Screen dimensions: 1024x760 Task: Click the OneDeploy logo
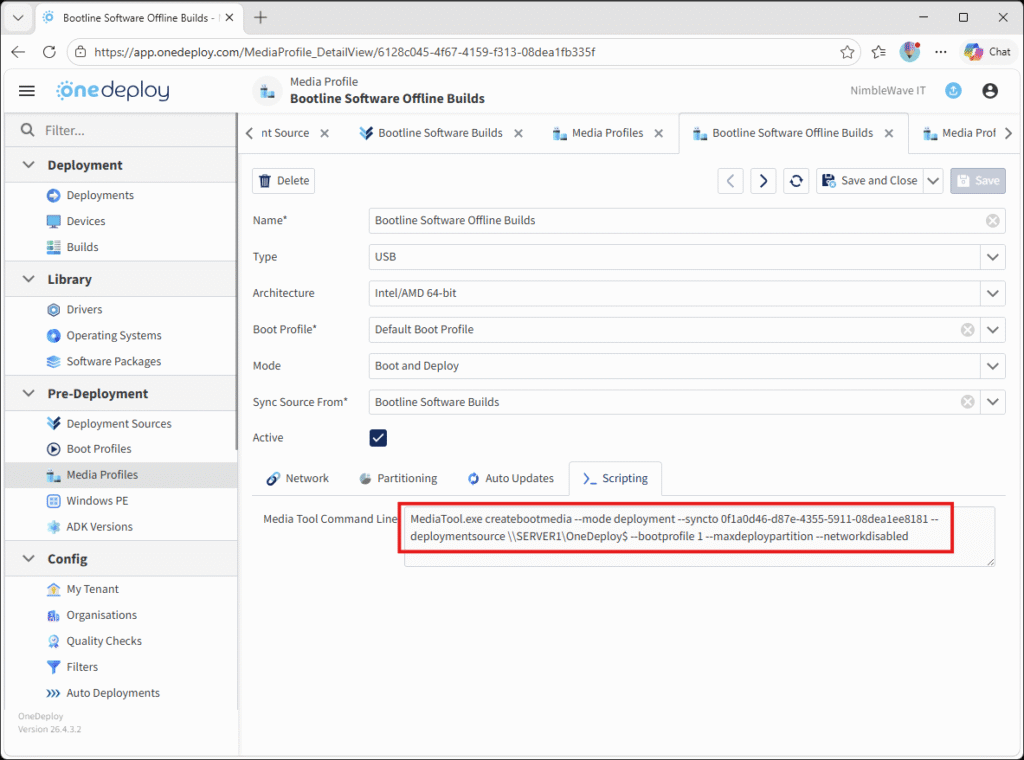(x=112, y=91)
